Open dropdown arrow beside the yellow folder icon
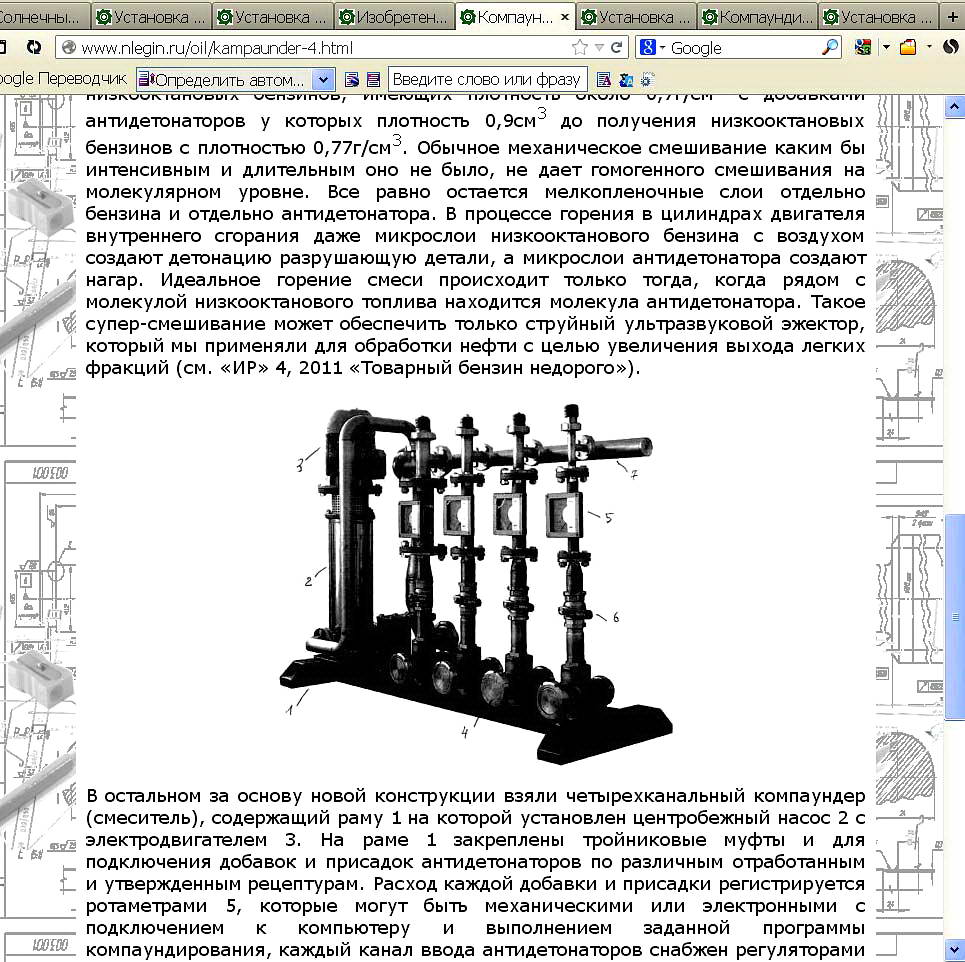Viewport: 965px width, 962px height. coord(929,47)
